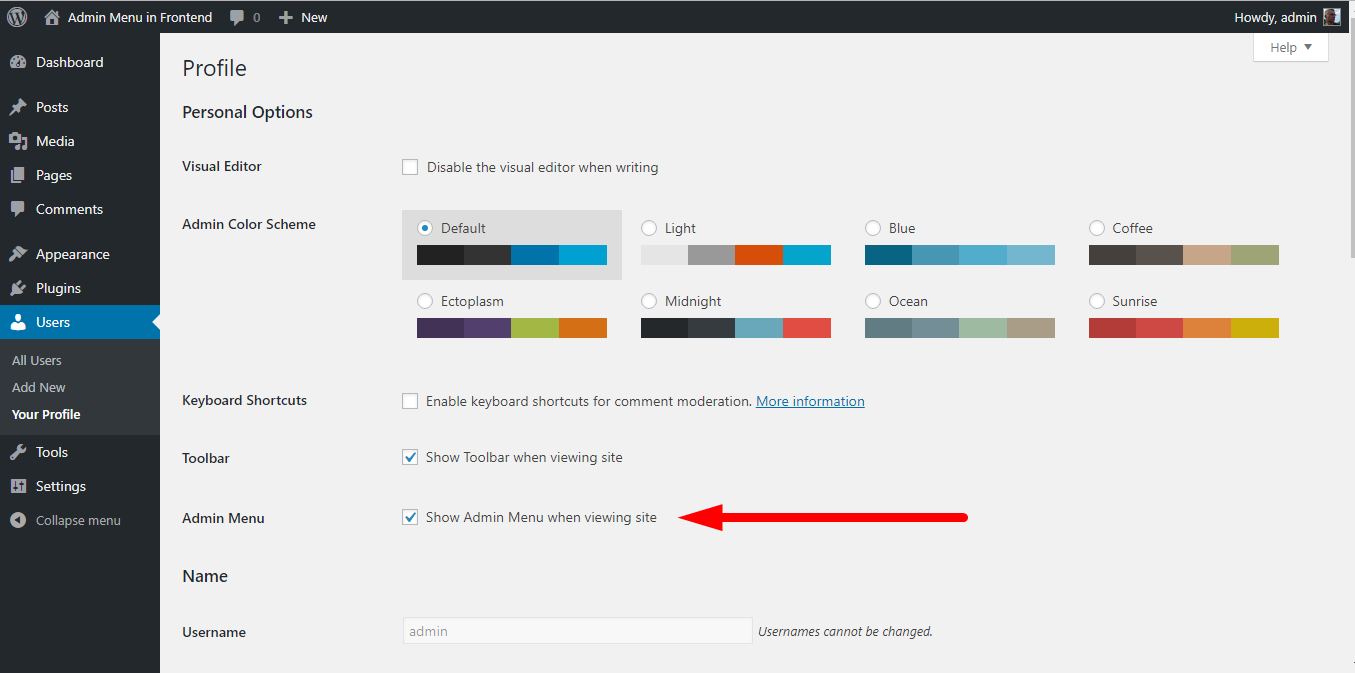Open the Pages menu label
Viewport: 1355px width, 673px height.
(x=54, y=175)
